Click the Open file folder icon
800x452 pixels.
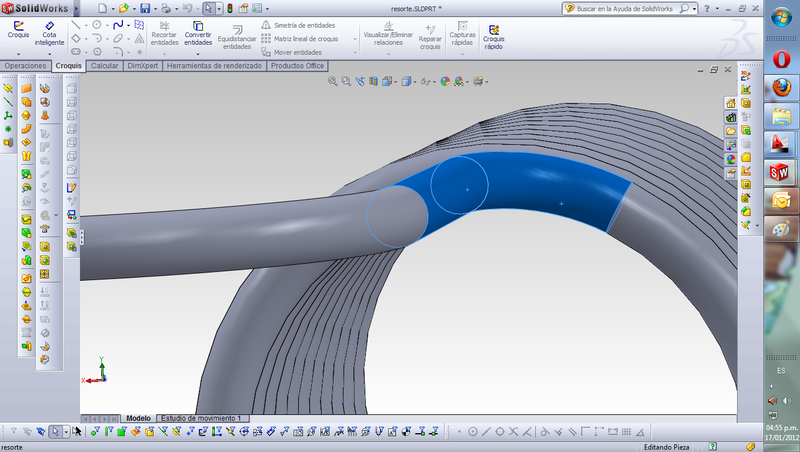(x=123, y=8)
